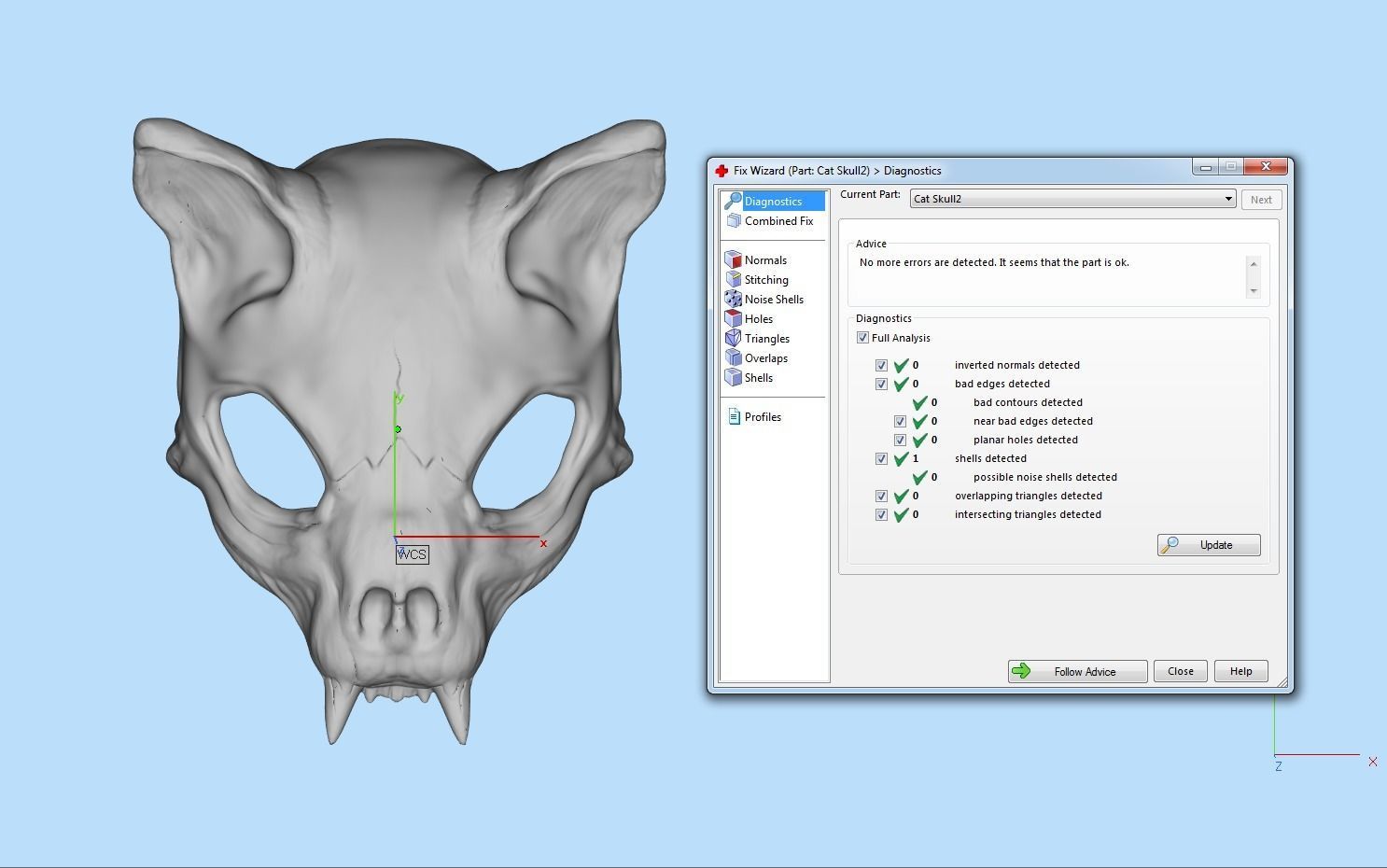Toggle intersecting triangles detected checkbox
This screenshot has height=868, width=1387.
point(881,514)
